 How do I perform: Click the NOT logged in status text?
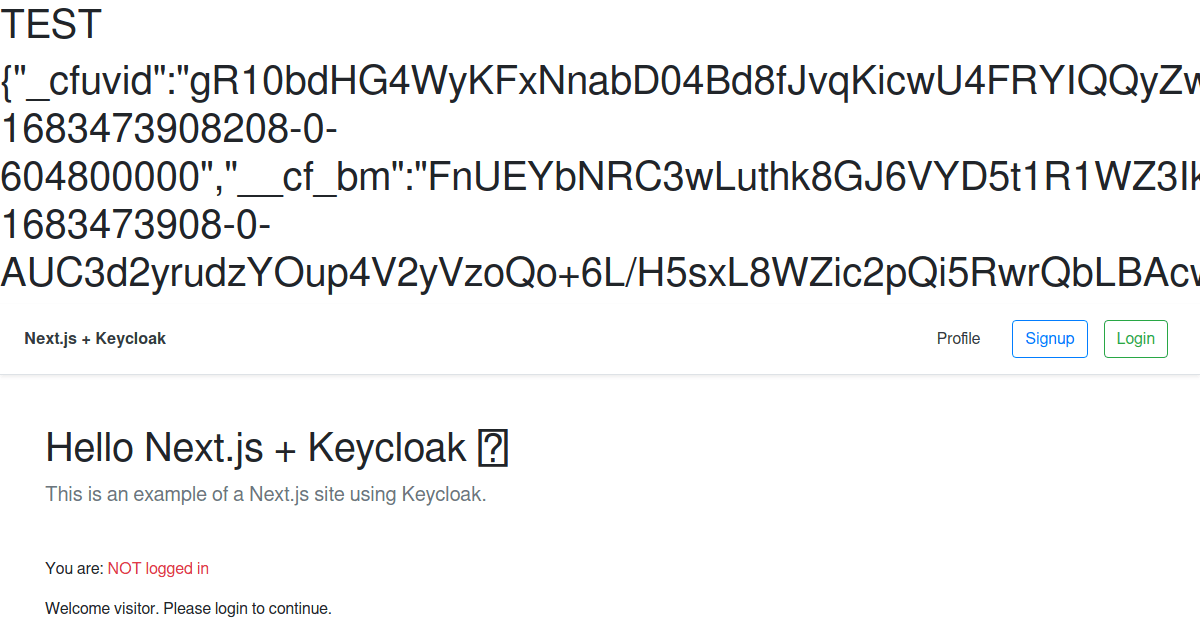coord(158,568)
